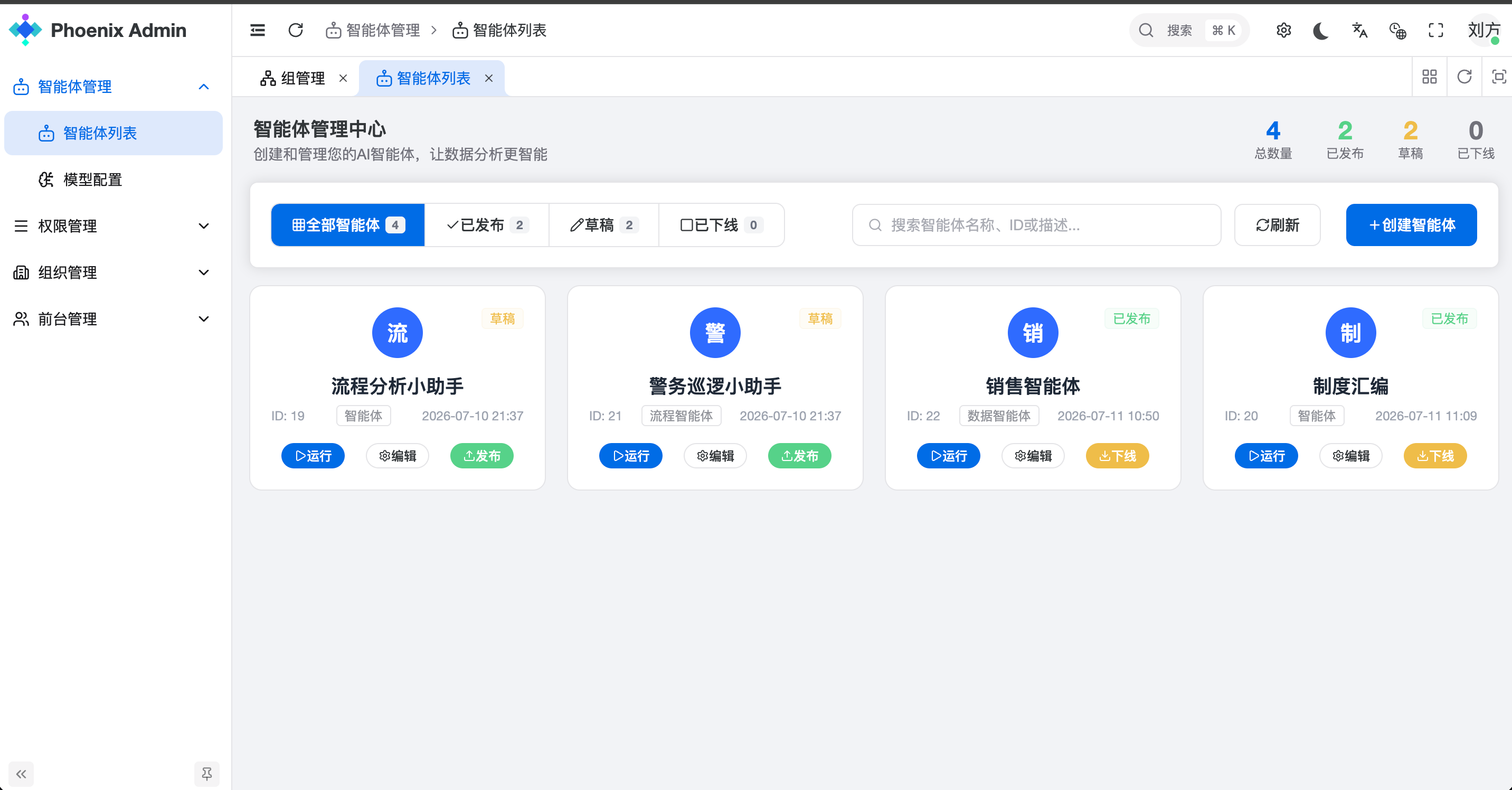
Task: Click the agent search input field
Action: point(1036,225)
